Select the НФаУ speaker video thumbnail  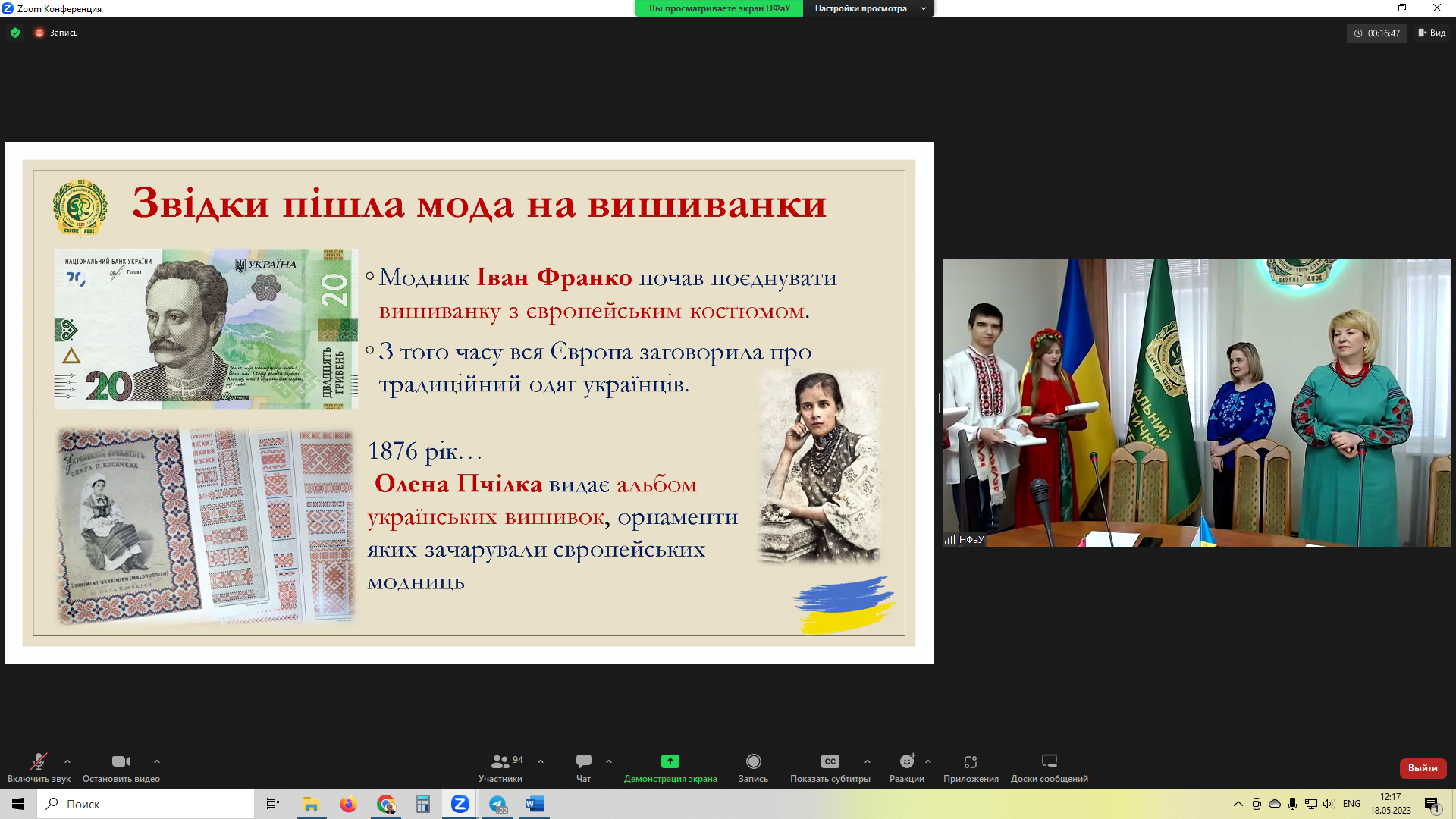[x=1197, y=403]
